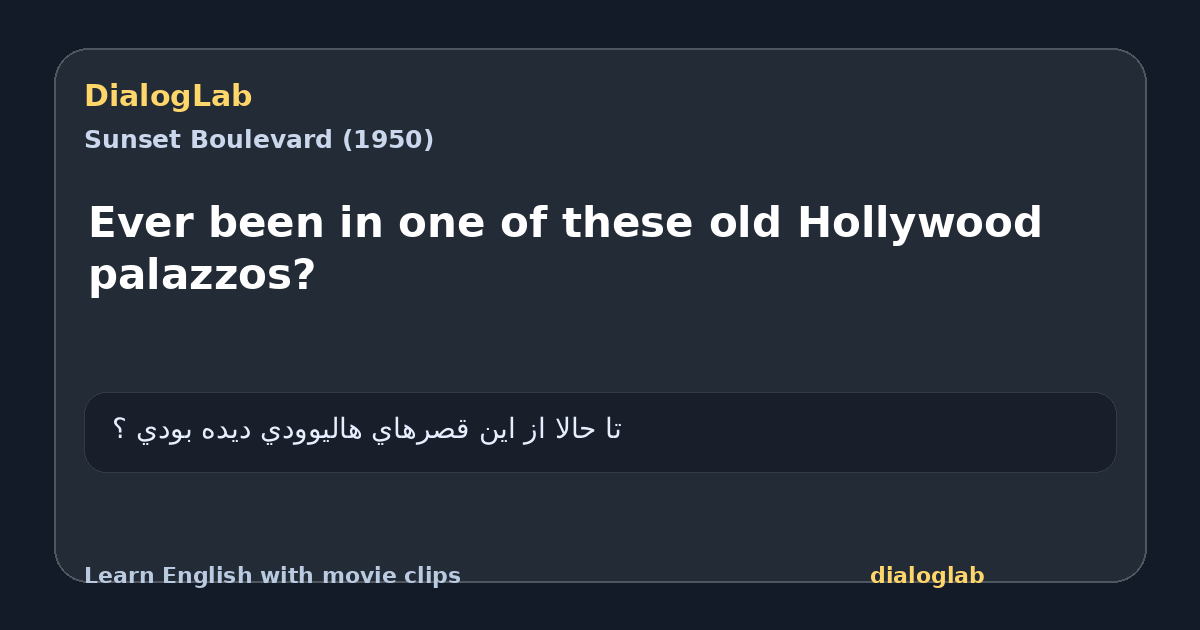This screenshot has width=1200, height=630.
Task: Open the Sunset Boulevard (1950) movie title
Action: [x=259, y=140]
